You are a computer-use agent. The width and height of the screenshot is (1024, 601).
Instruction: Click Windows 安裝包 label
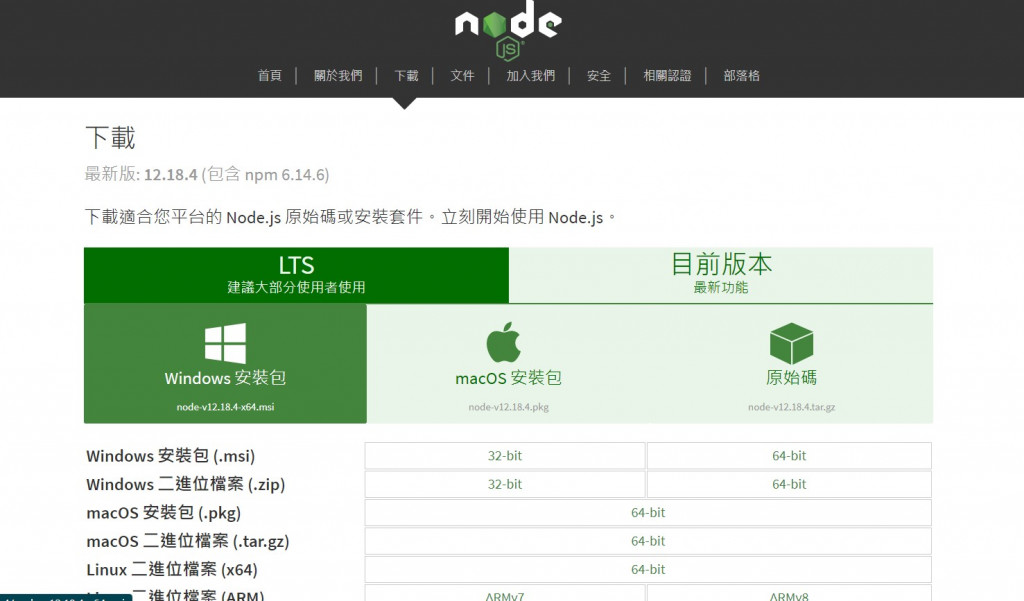tap(225, 378)
